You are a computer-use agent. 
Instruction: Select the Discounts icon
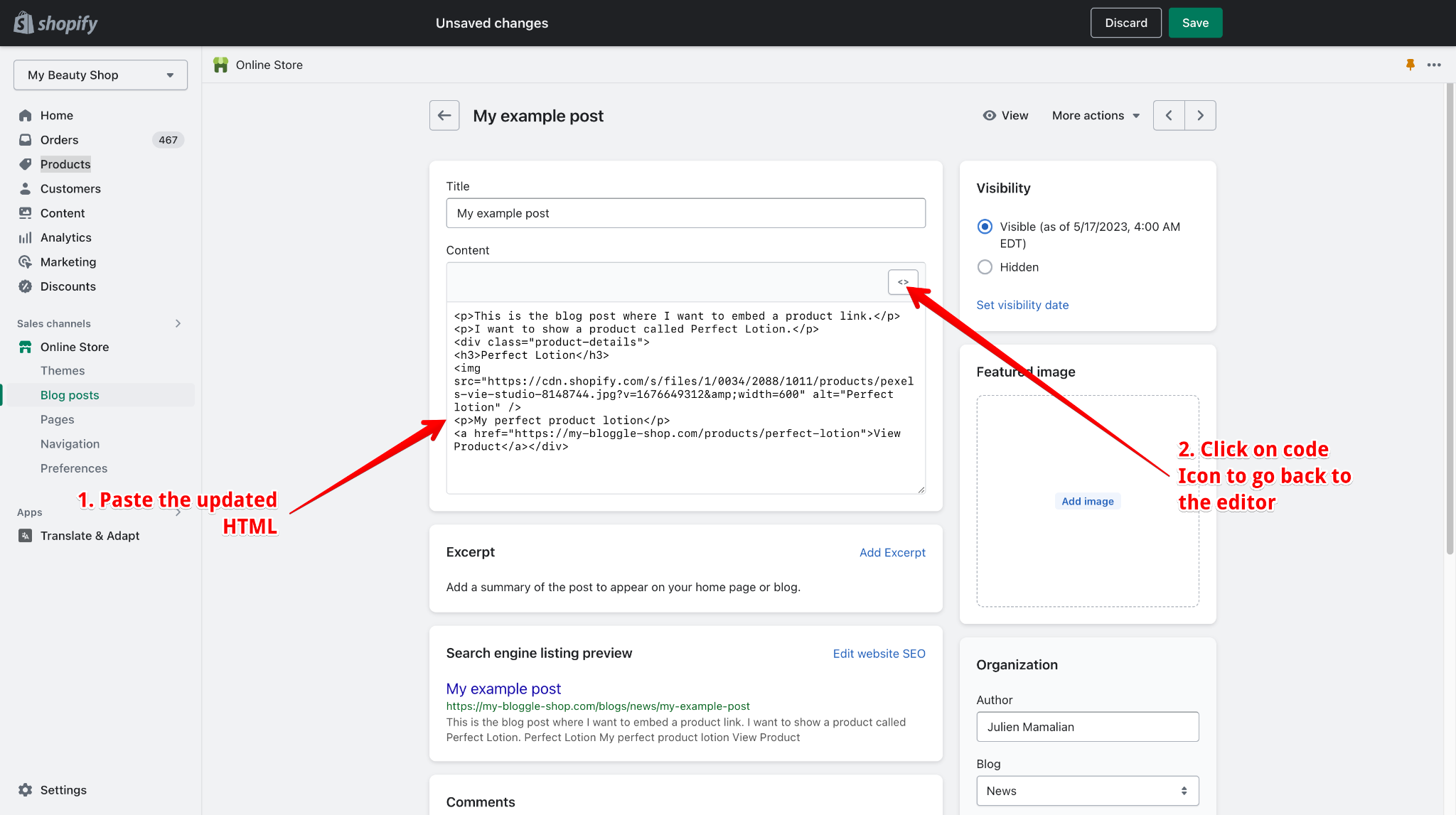26,286
